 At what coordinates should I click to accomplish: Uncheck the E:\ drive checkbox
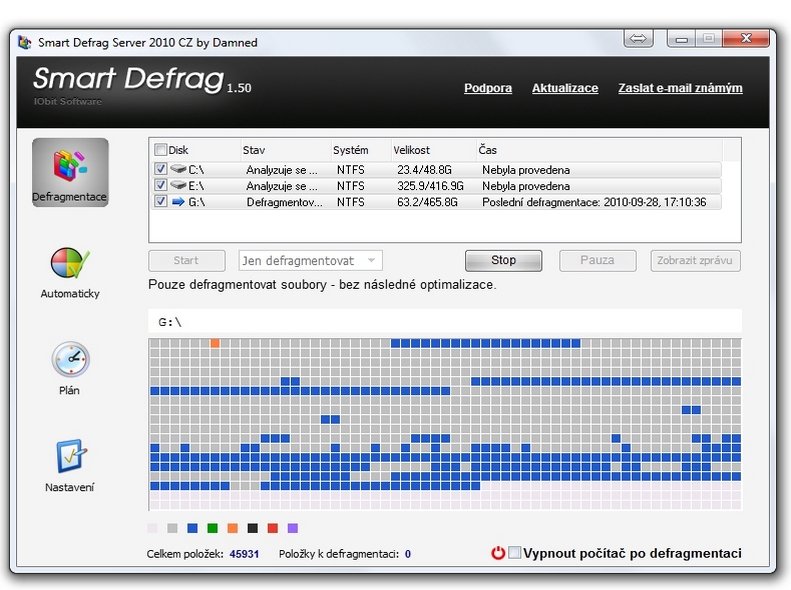[160, 186]
